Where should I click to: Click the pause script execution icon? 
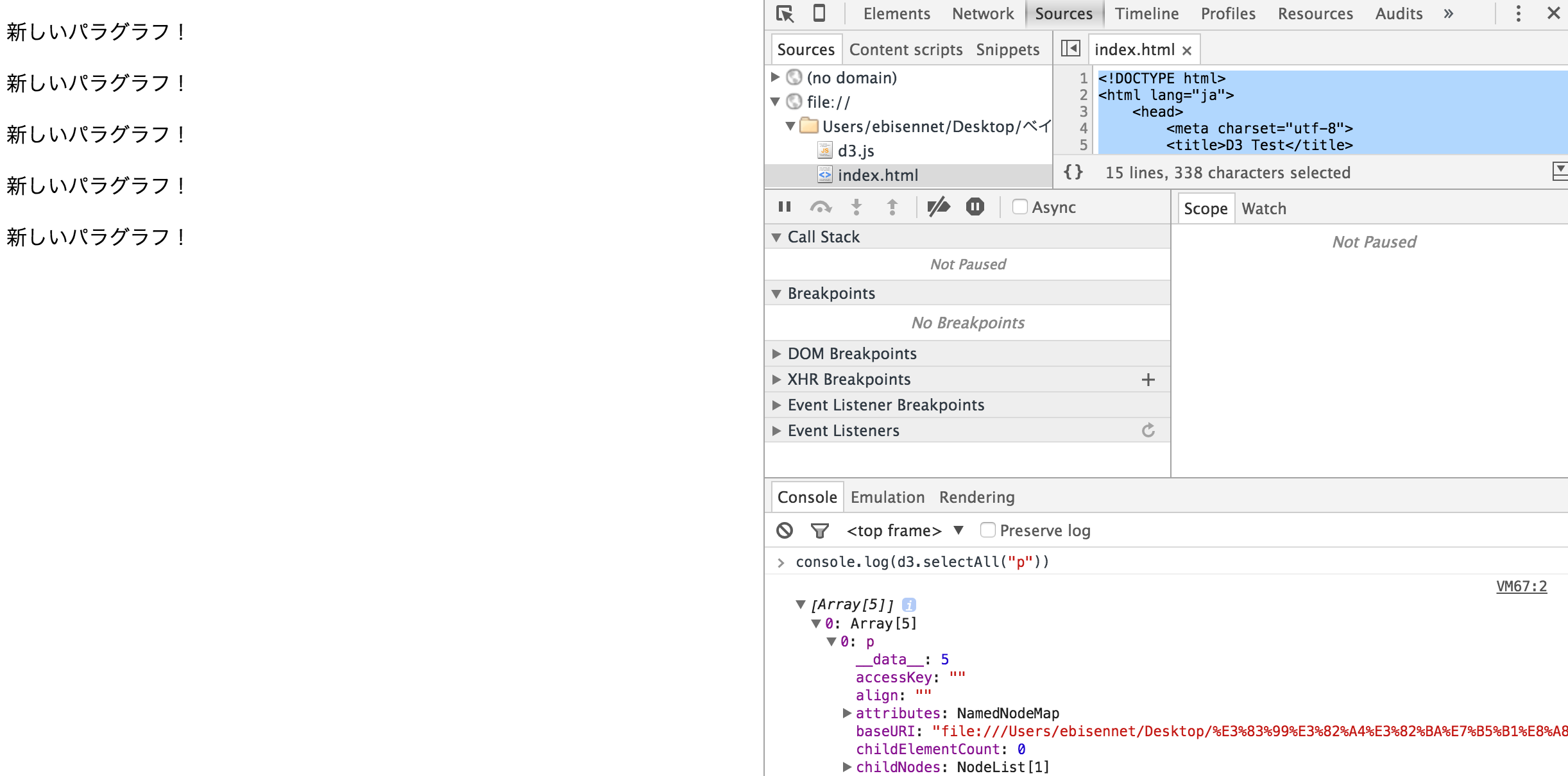point(784,207)
